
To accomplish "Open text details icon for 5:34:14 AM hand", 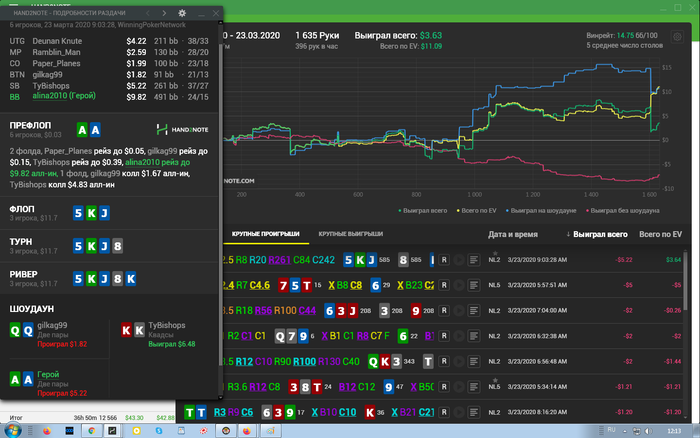I will (474, 387).
